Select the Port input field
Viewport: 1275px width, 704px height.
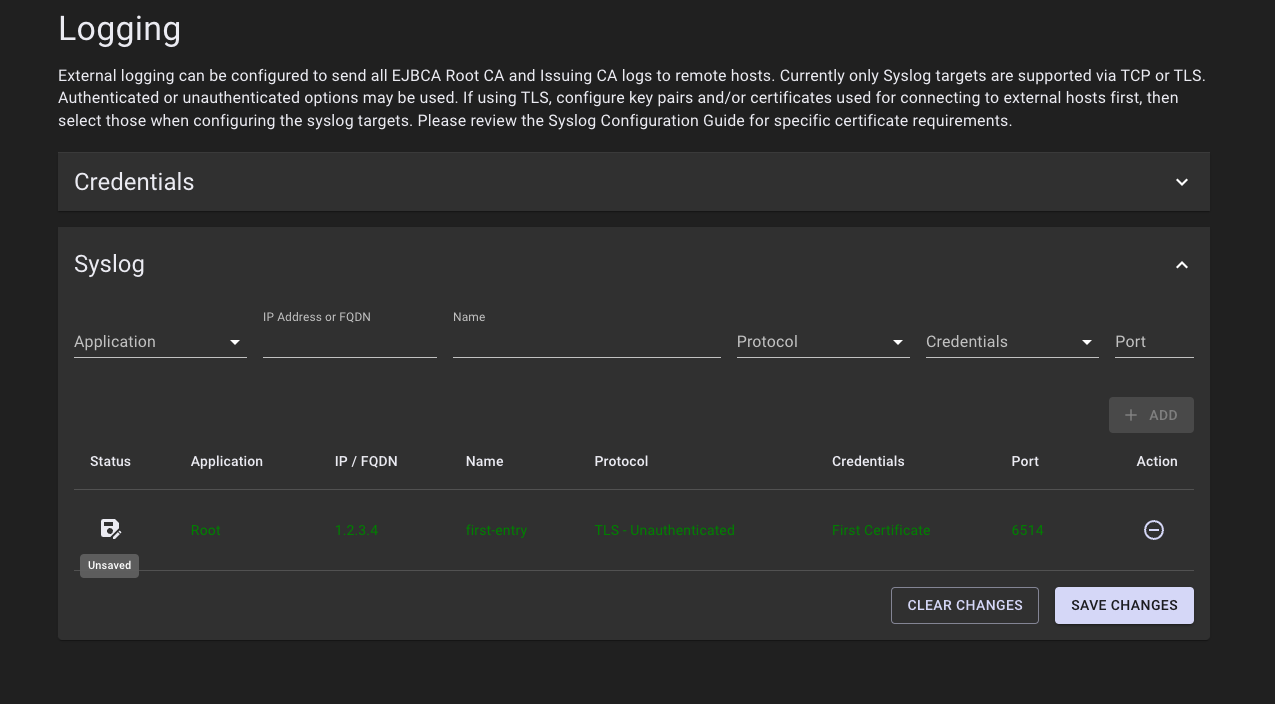click(x=1153, y=342)
